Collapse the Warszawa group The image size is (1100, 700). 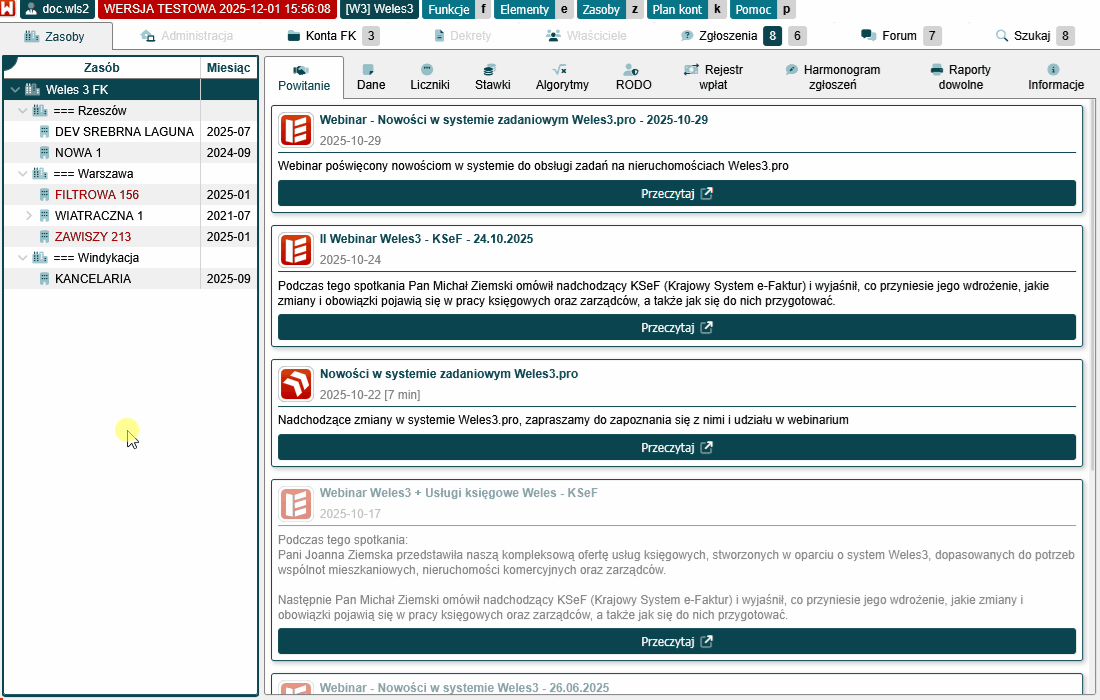pos(22,174)
